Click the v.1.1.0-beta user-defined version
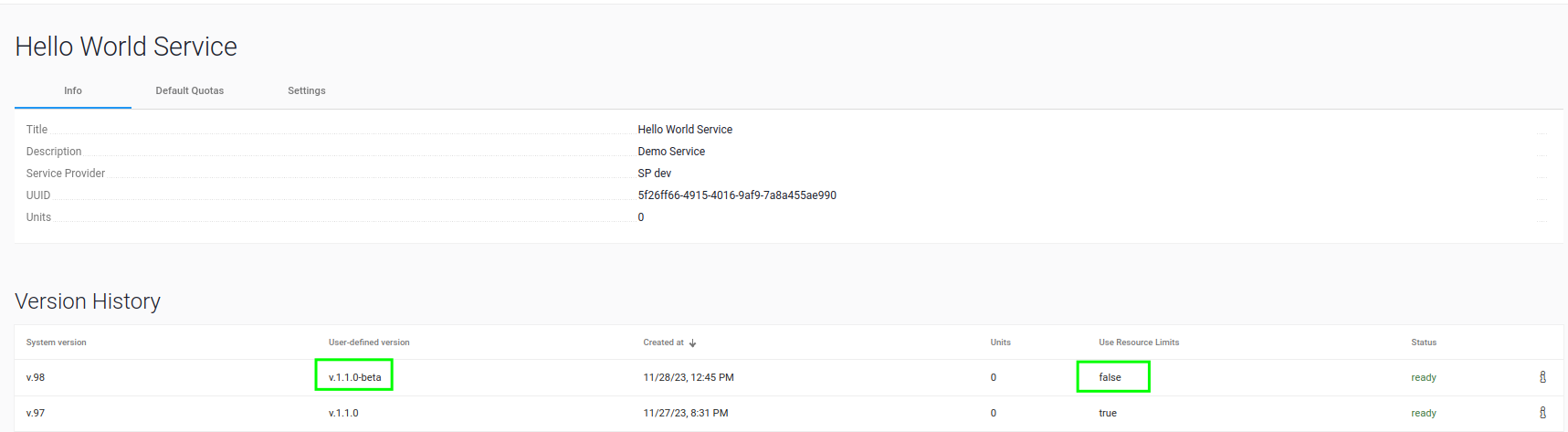 354,377
